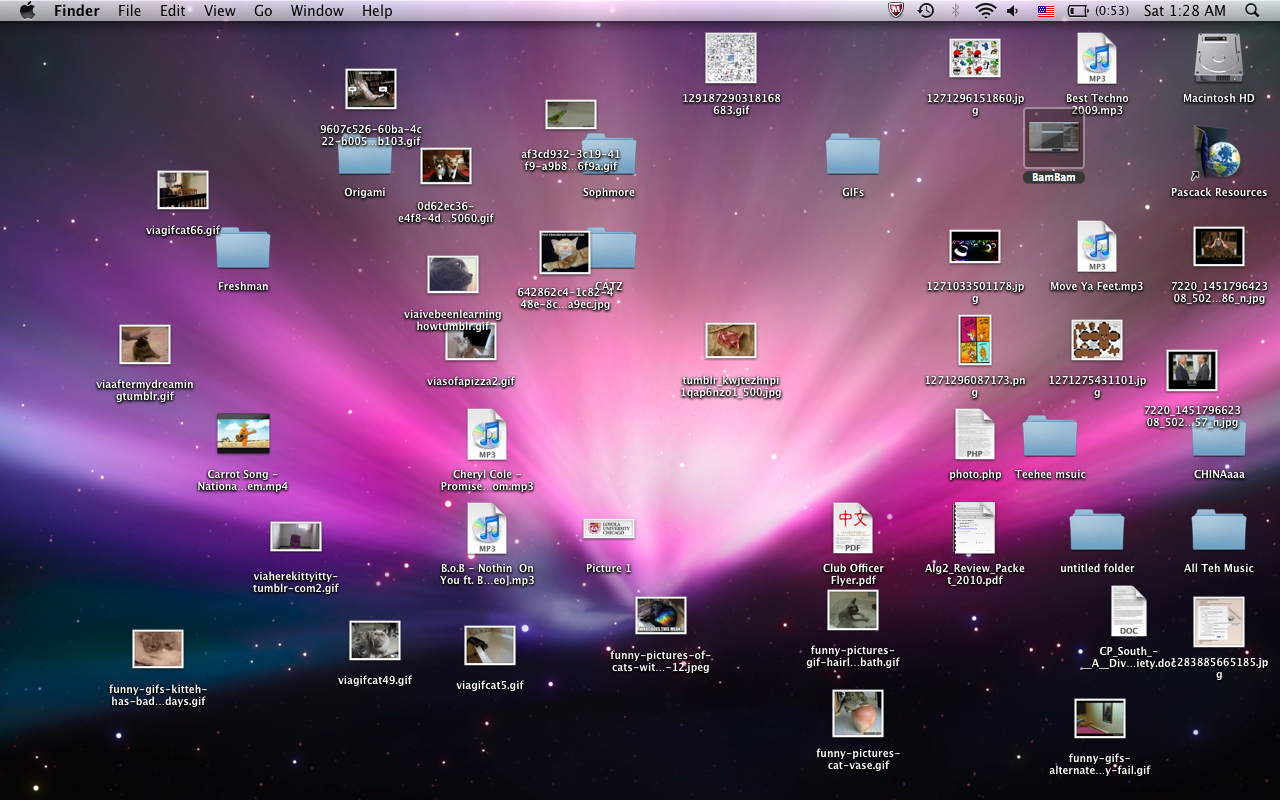Select the Picture 1 screenshot file
Image resolution: width=1280 pixels, height=800 pixels.
coord(609,528)
